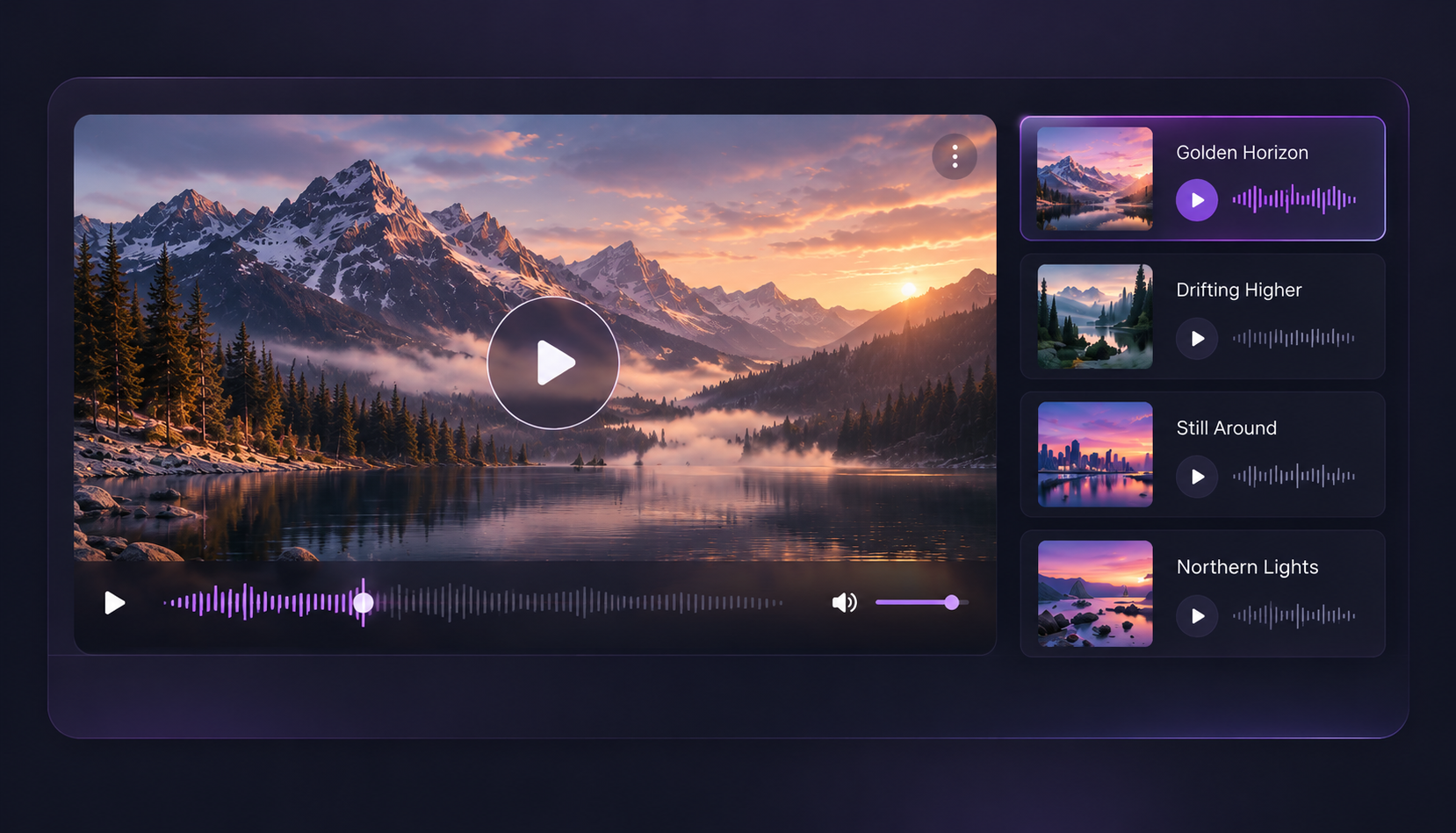The image size is (1456, 833).
Task: Click the Golden Horizon title text
Action: [1242, 153]
